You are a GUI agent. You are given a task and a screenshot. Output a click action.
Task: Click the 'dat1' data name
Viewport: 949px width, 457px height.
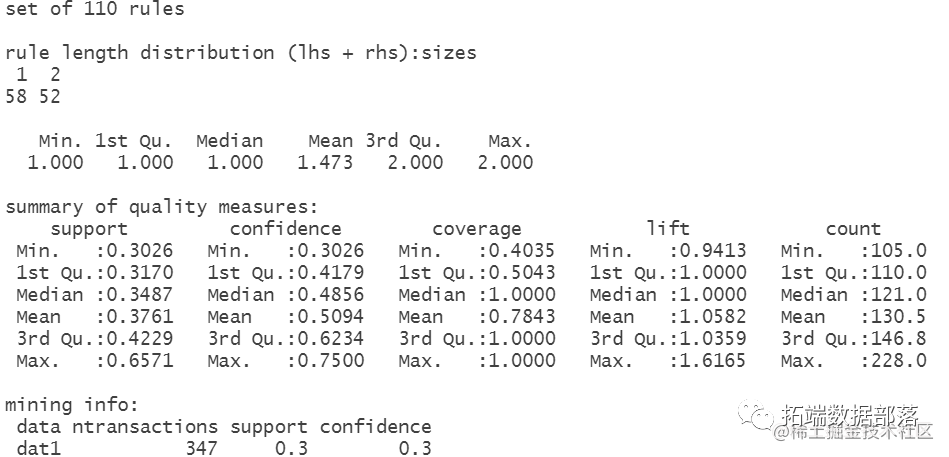tap(39, 449)
